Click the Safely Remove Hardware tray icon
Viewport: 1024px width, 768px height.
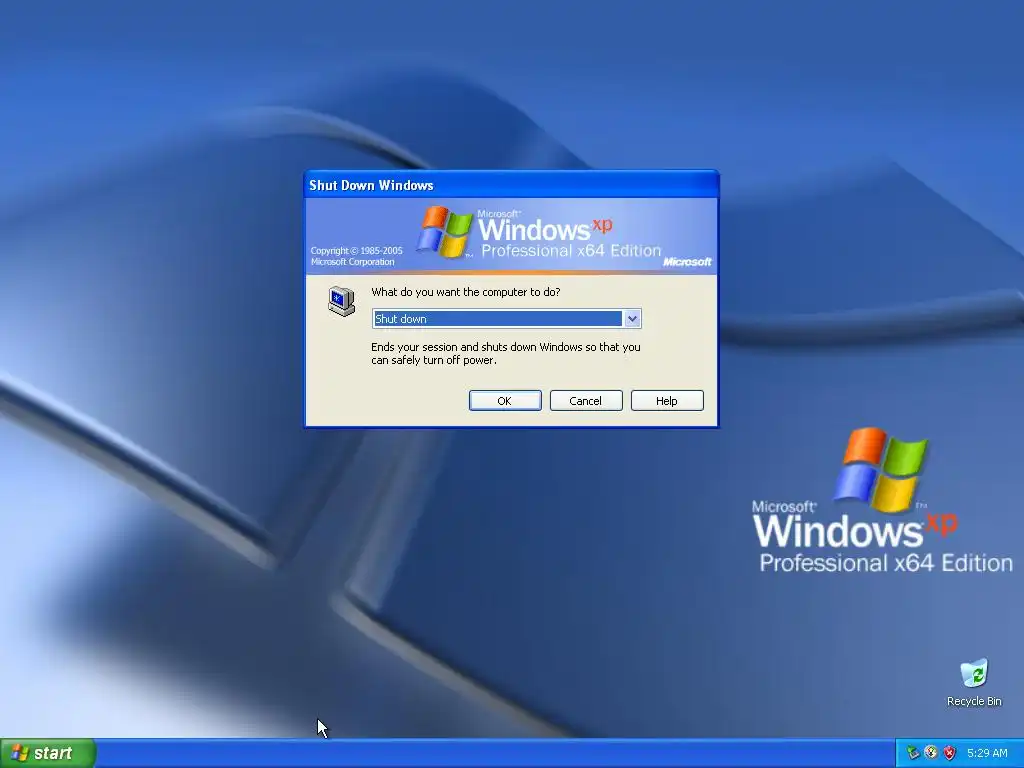coord(913,753)
